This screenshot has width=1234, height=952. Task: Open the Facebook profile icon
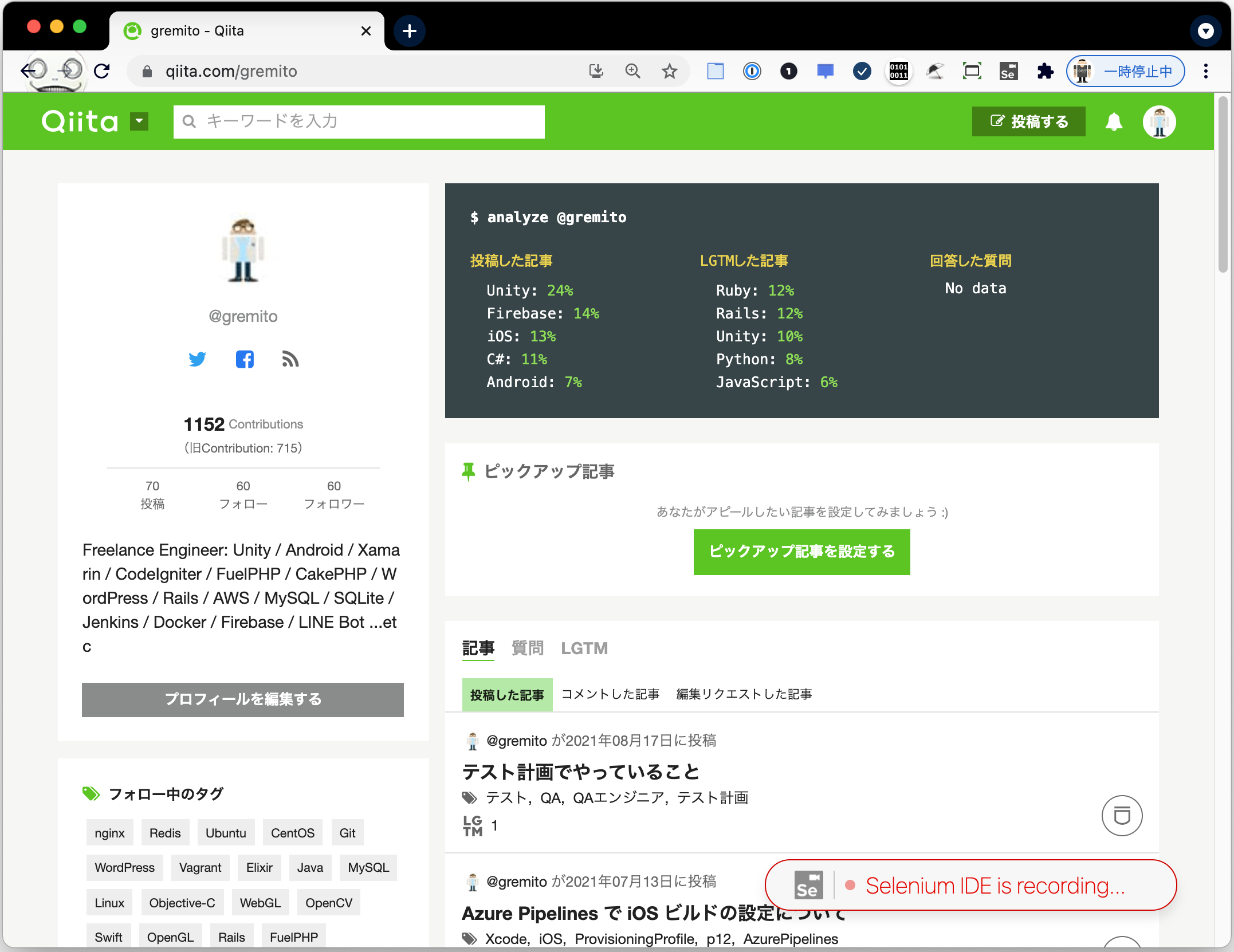(x=245, y=359)
